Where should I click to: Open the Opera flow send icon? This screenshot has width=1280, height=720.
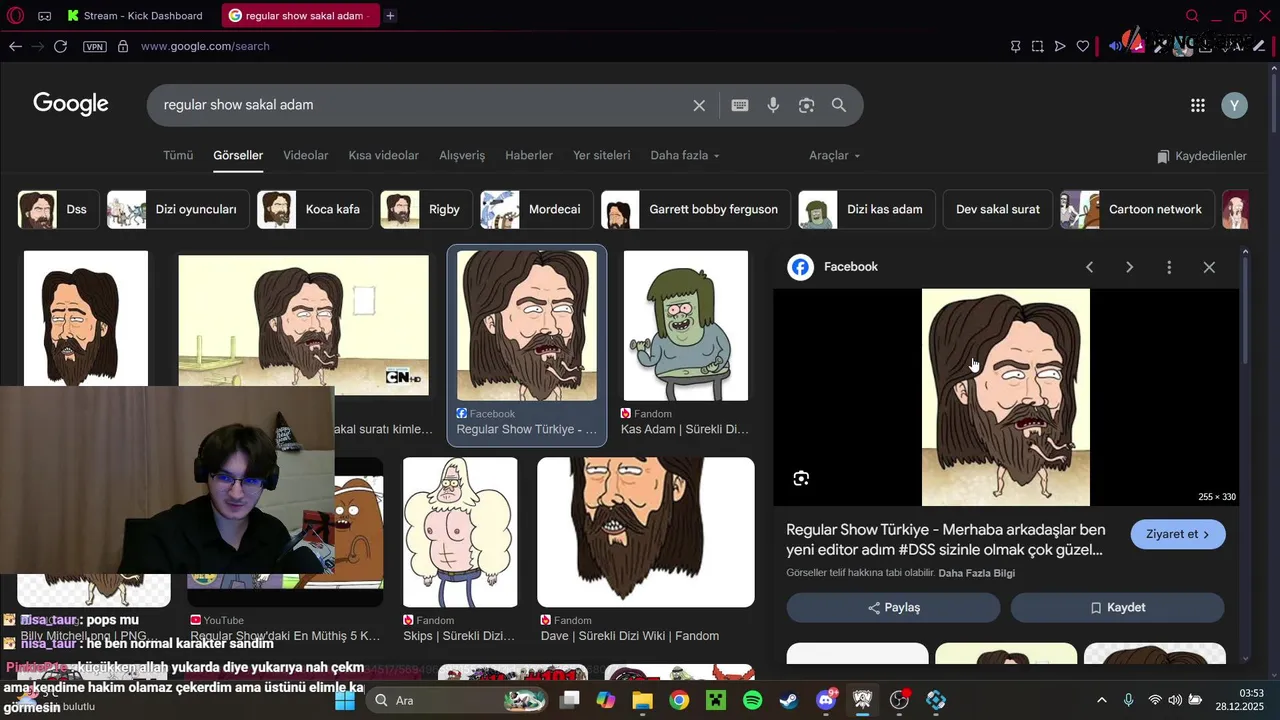1060,46
